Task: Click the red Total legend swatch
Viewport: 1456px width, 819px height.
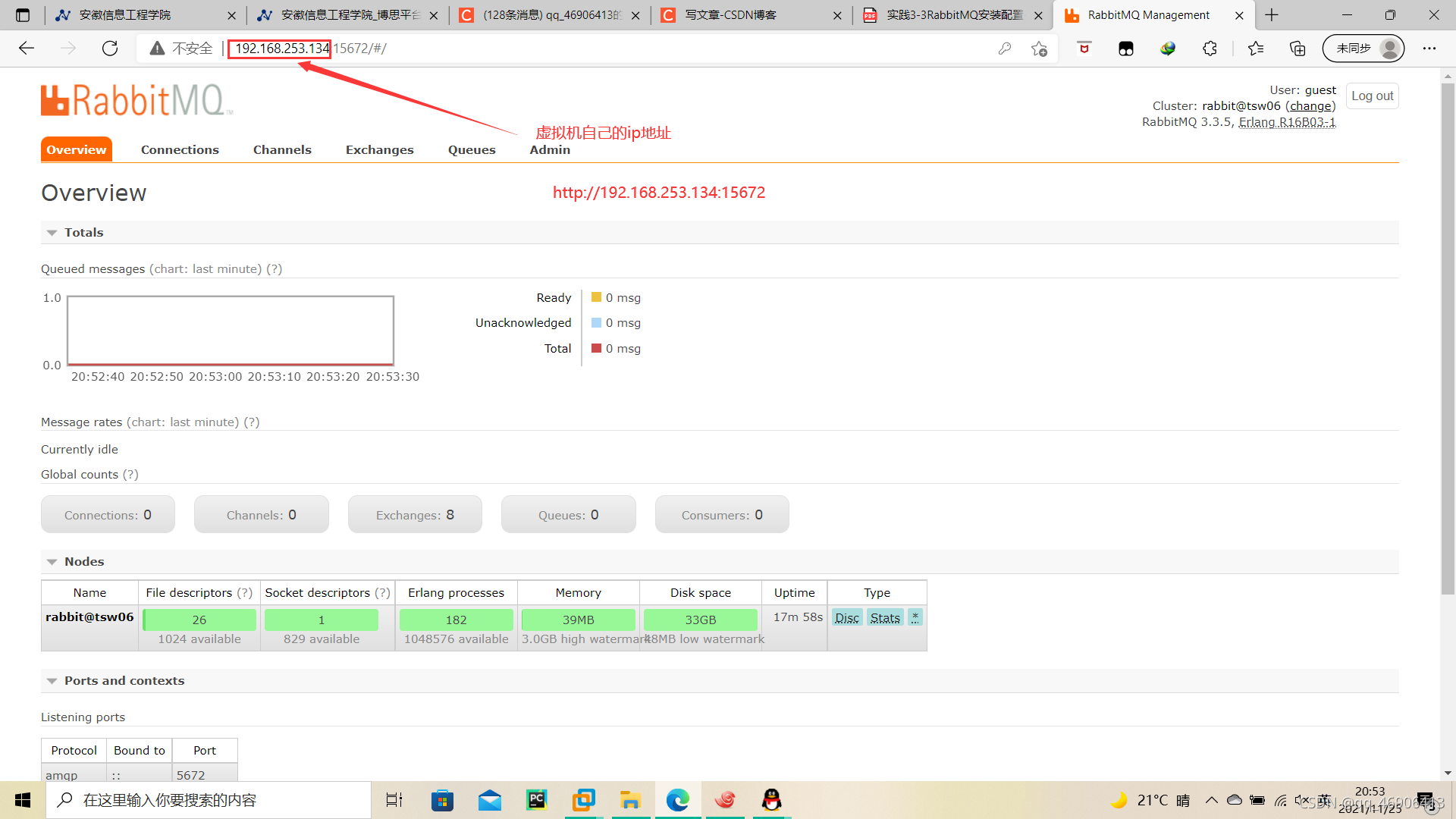Action: pos(597,348)
